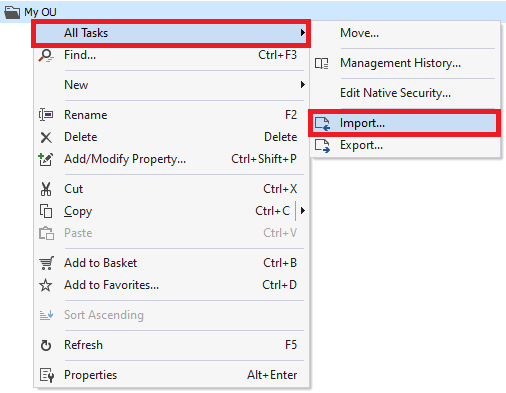Click the Import file arrow icon

(x=322, y=123)
